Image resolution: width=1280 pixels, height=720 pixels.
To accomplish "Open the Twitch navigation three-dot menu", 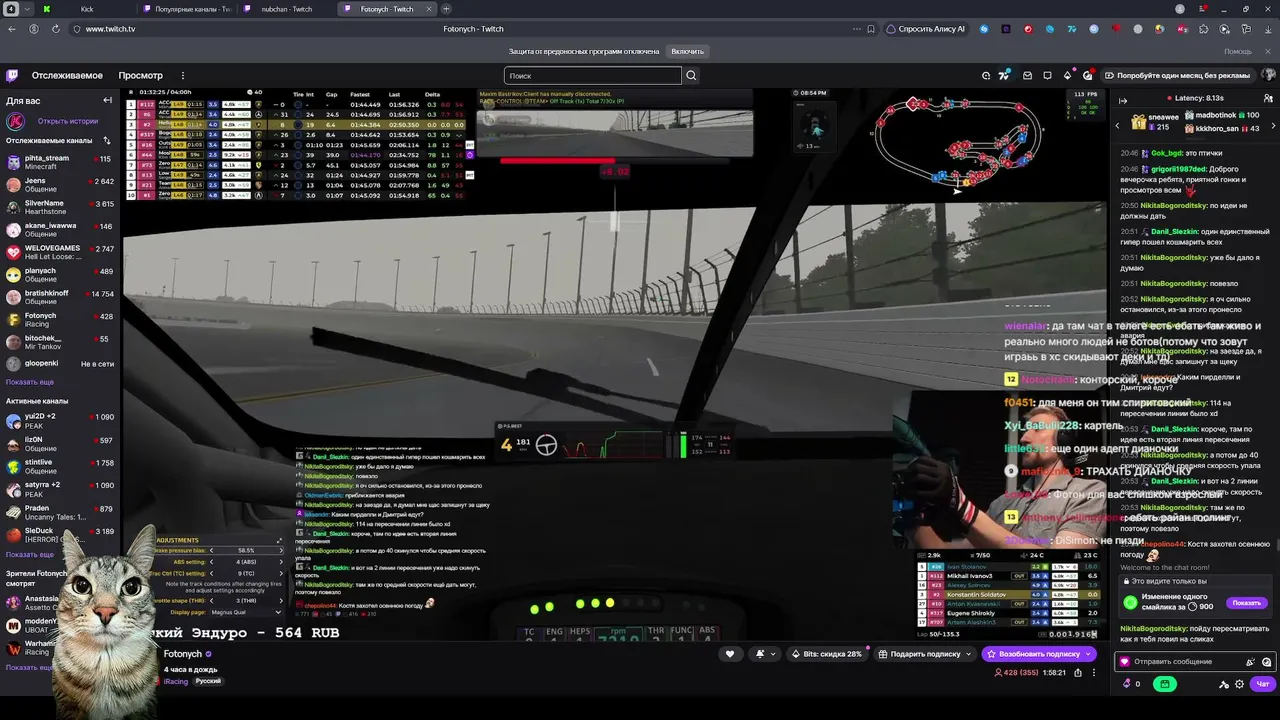I will (x=183, y=75).
